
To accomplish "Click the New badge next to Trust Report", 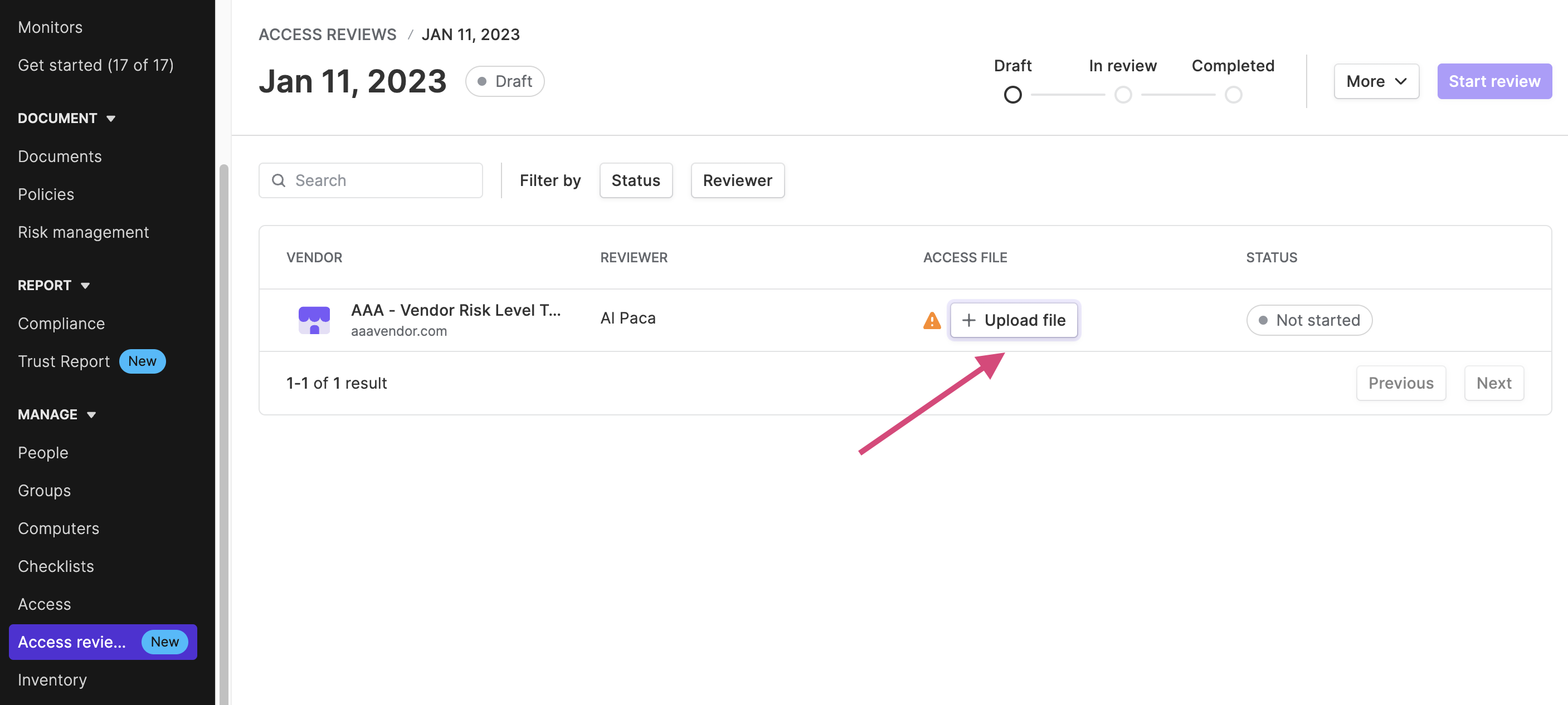I will coord(142,361).
